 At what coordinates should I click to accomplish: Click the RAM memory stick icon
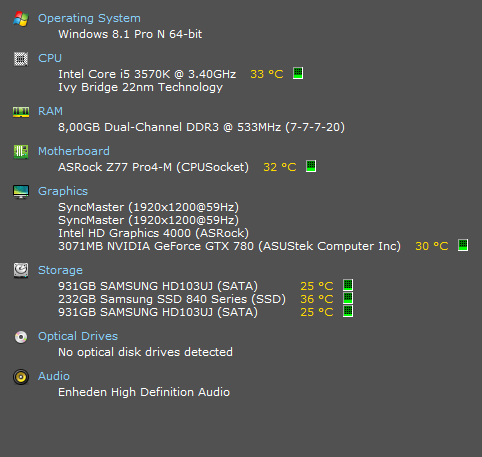pyautogui.click(x=21, y=112)
